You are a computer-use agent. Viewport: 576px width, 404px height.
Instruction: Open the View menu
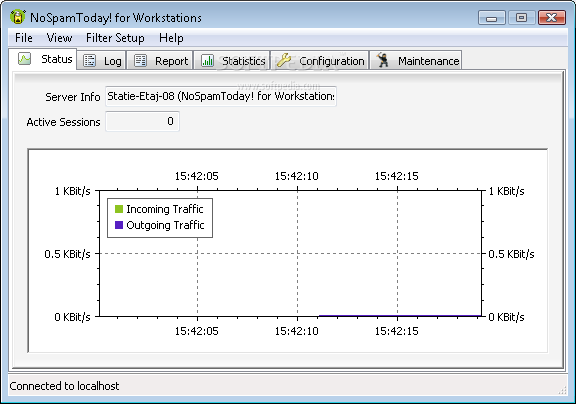[59, 38]
